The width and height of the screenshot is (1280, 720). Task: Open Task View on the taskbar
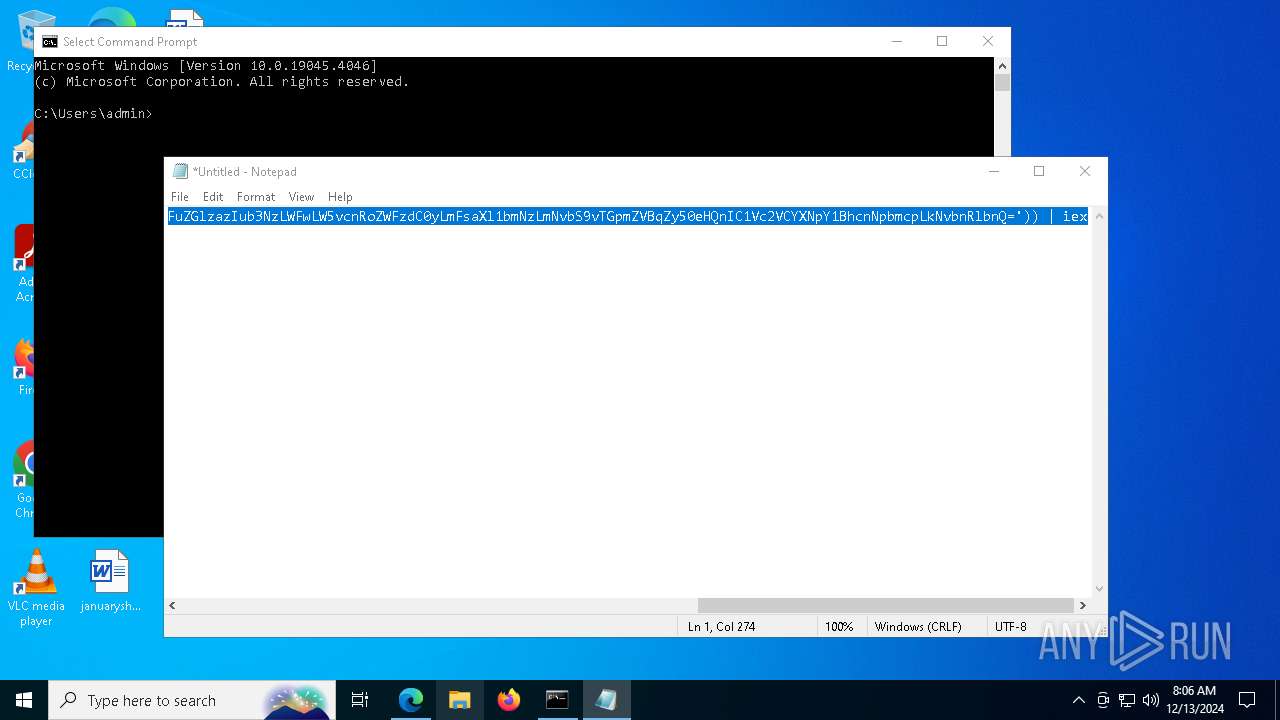click(x=360, y=700)
